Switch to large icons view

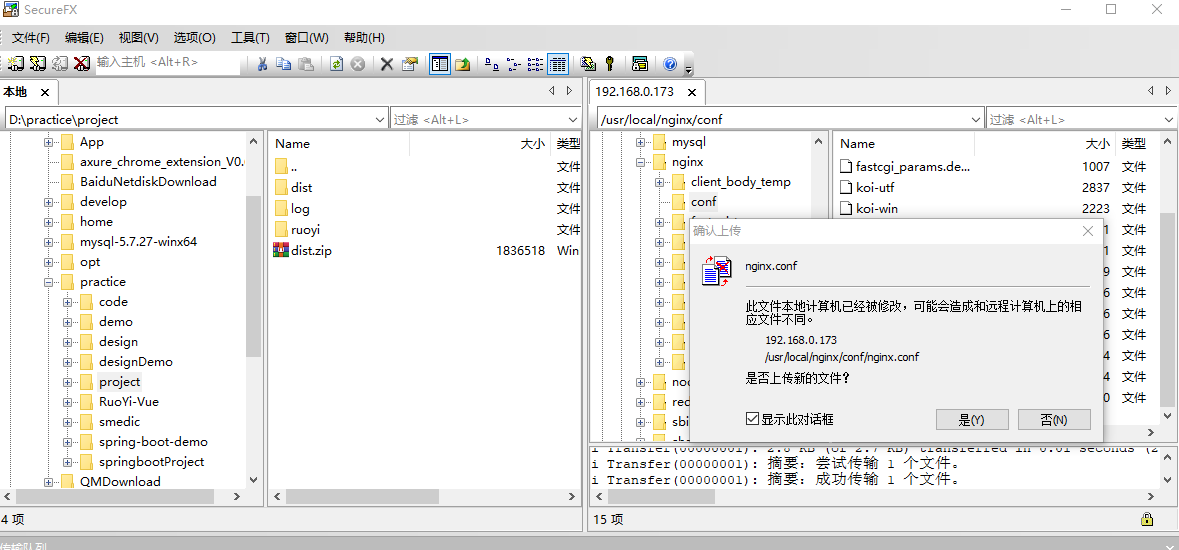click(492, 64)
